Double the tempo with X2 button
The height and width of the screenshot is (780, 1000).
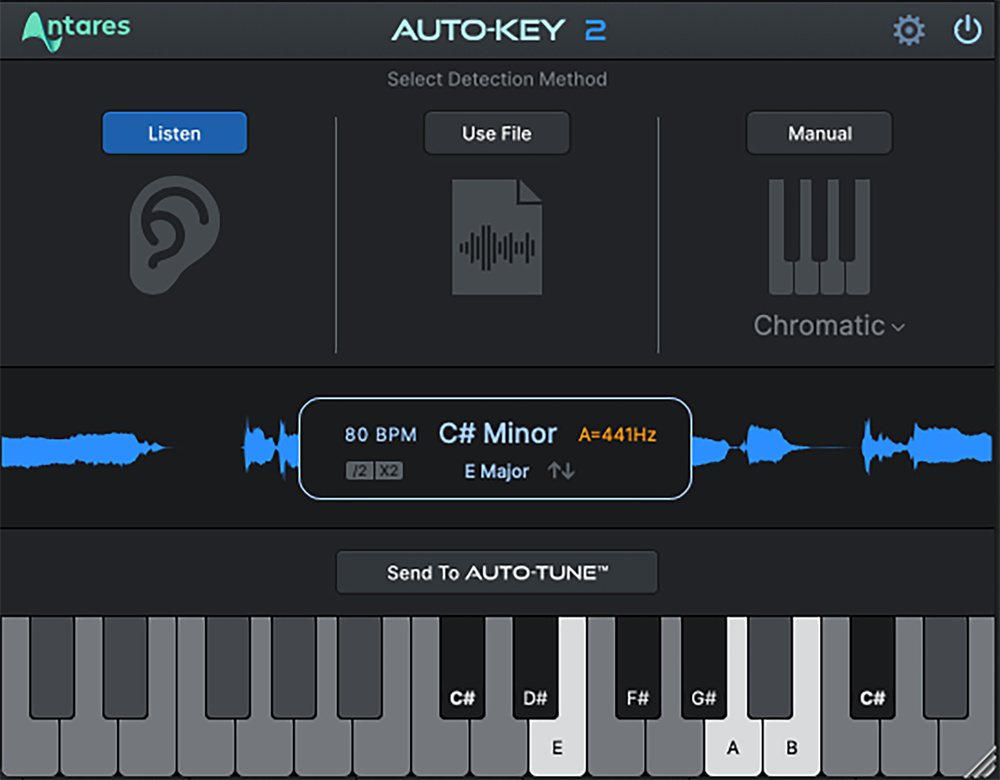tap(389, 471)
